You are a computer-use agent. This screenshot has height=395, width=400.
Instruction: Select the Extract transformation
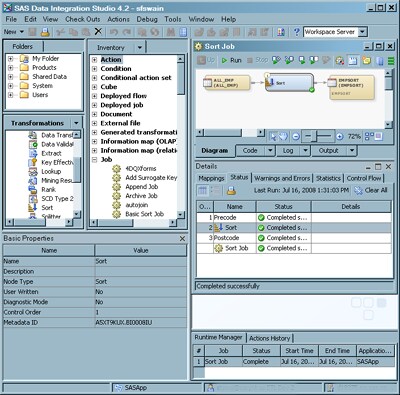(x=51, y=154)
